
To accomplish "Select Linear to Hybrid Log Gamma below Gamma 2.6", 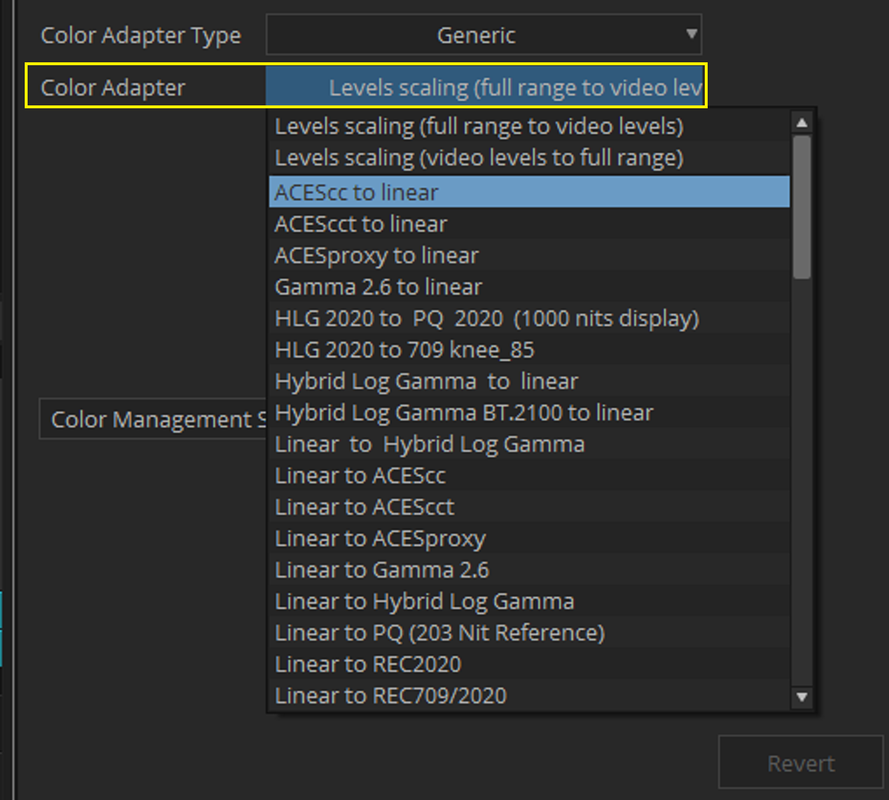I will pyautogui.click(x=529, y=601).
